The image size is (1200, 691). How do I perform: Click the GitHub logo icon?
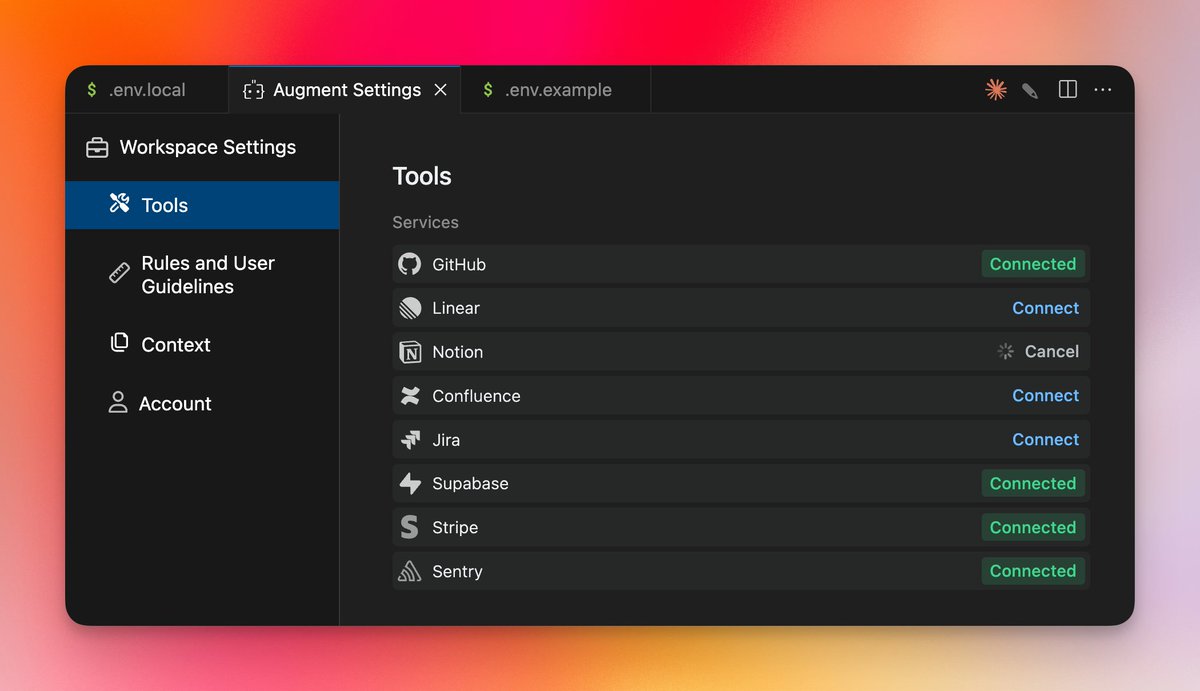(x=410, y=264)
